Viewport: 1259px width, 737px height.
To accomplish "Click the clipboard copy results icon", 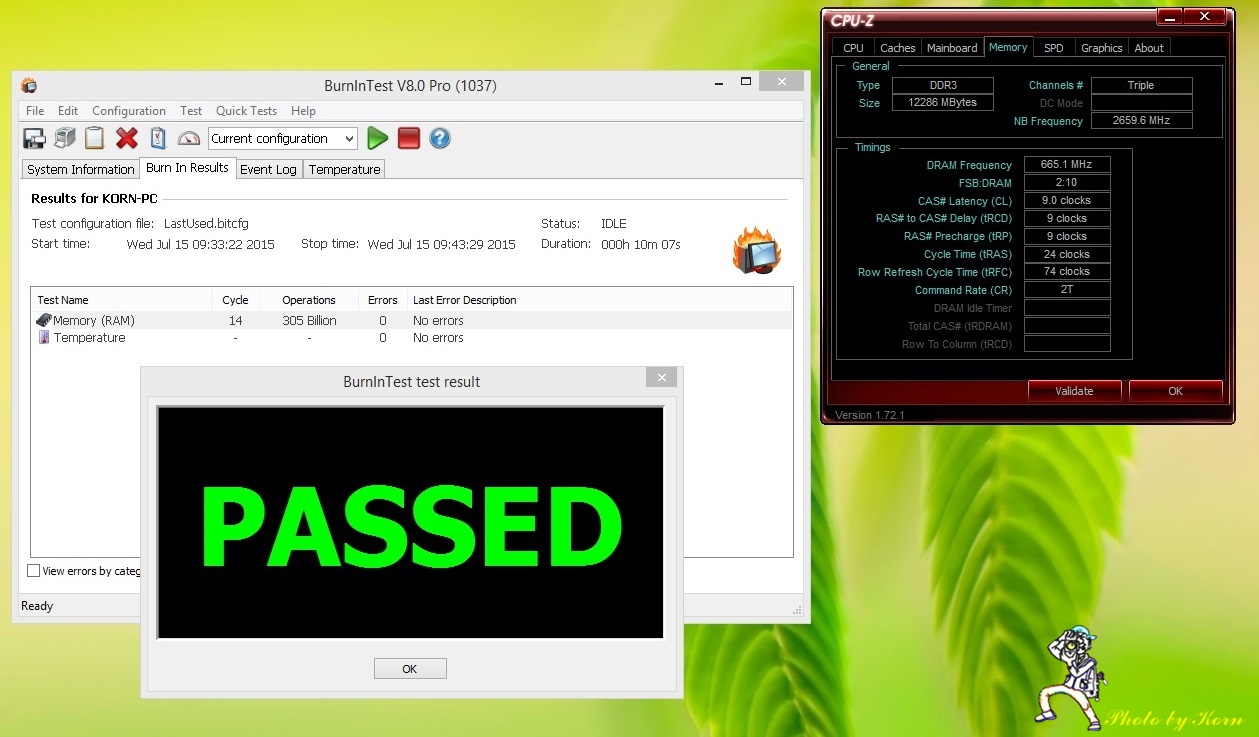I will pyautogui.click(x=95, y=138).
